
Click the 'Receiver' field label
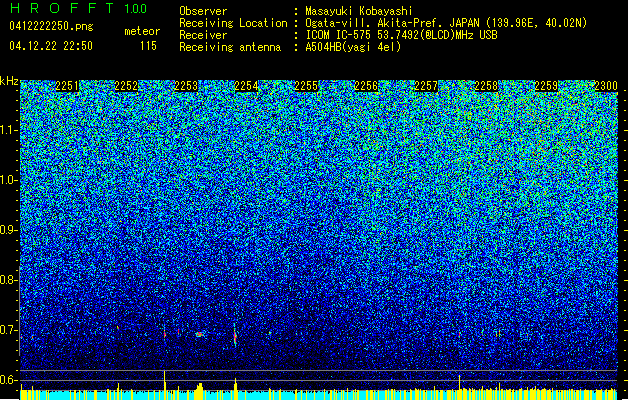[203, 35]
